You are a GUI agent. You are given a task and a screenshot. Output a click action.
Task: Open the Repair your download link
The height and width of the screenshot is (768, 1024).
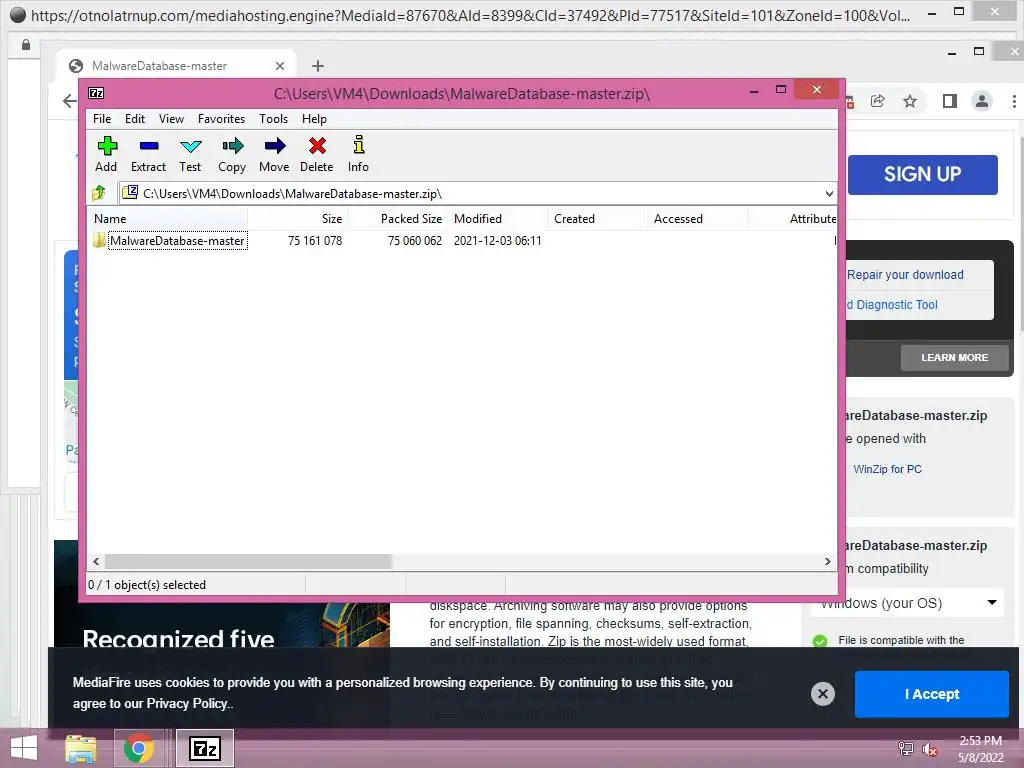coord(905,274)
